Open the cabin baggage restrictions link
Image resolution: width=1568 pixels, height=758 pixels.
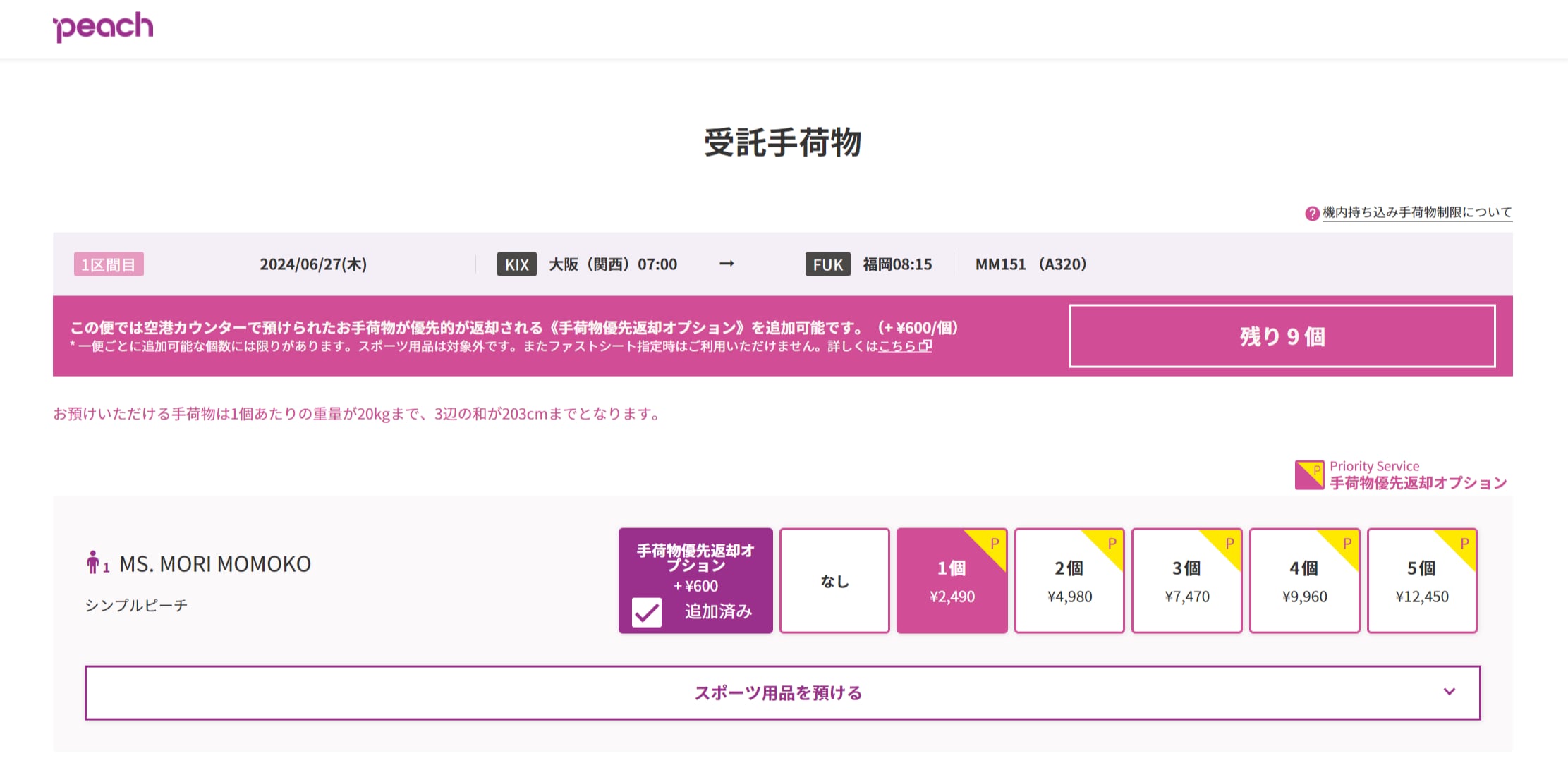[1417, 212]
